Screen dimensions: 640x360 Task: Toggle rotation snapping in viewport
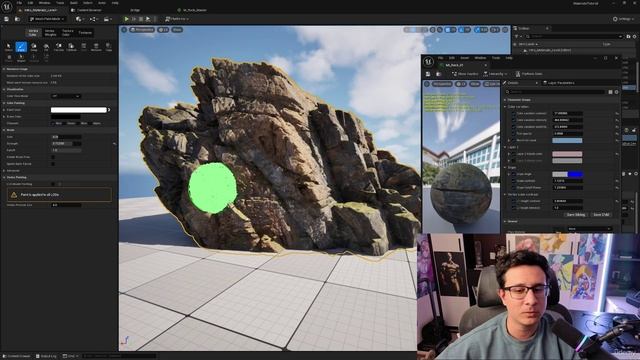tap(461, 30)
